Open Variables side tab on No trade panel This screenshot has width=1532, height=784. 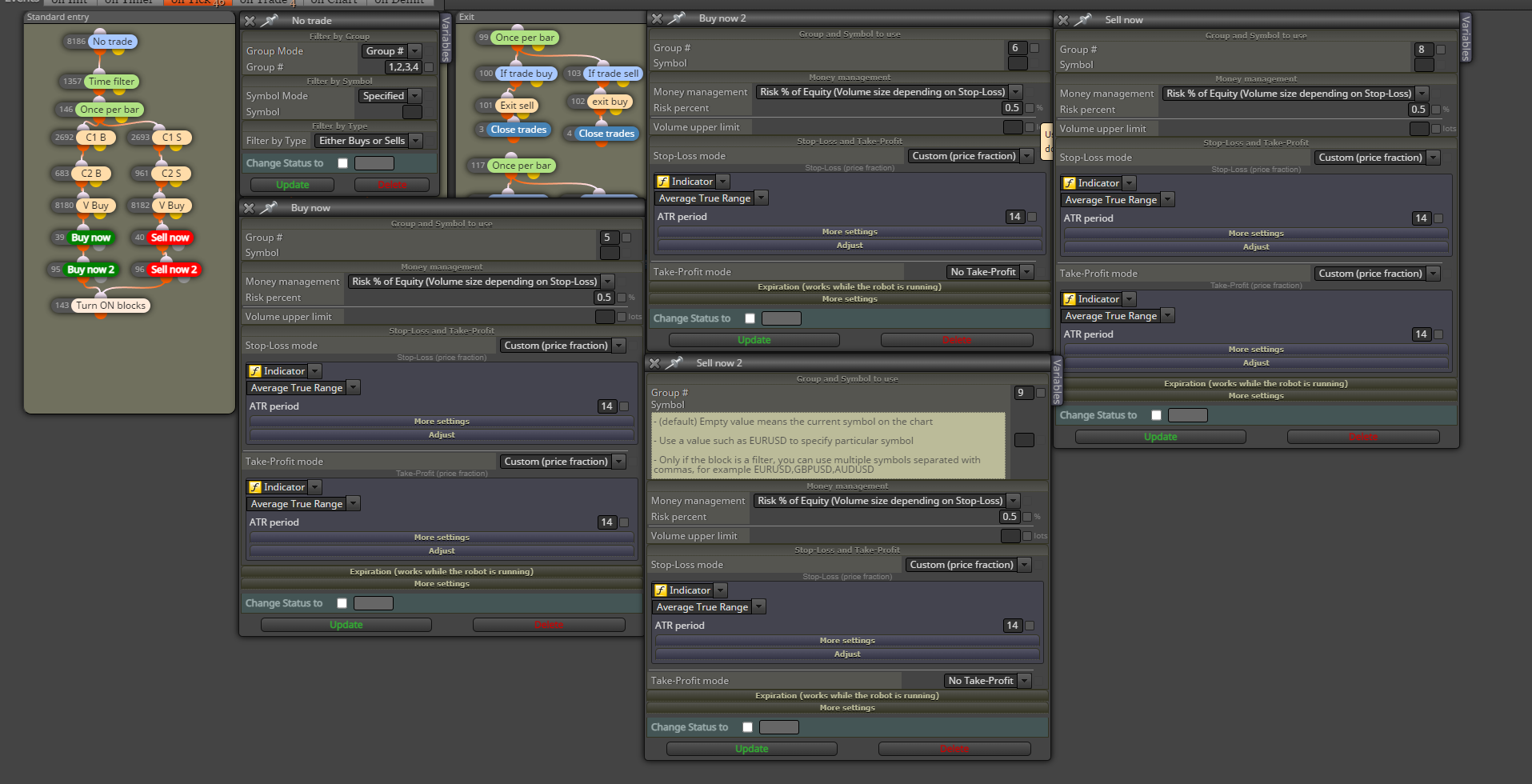point(446,38)
